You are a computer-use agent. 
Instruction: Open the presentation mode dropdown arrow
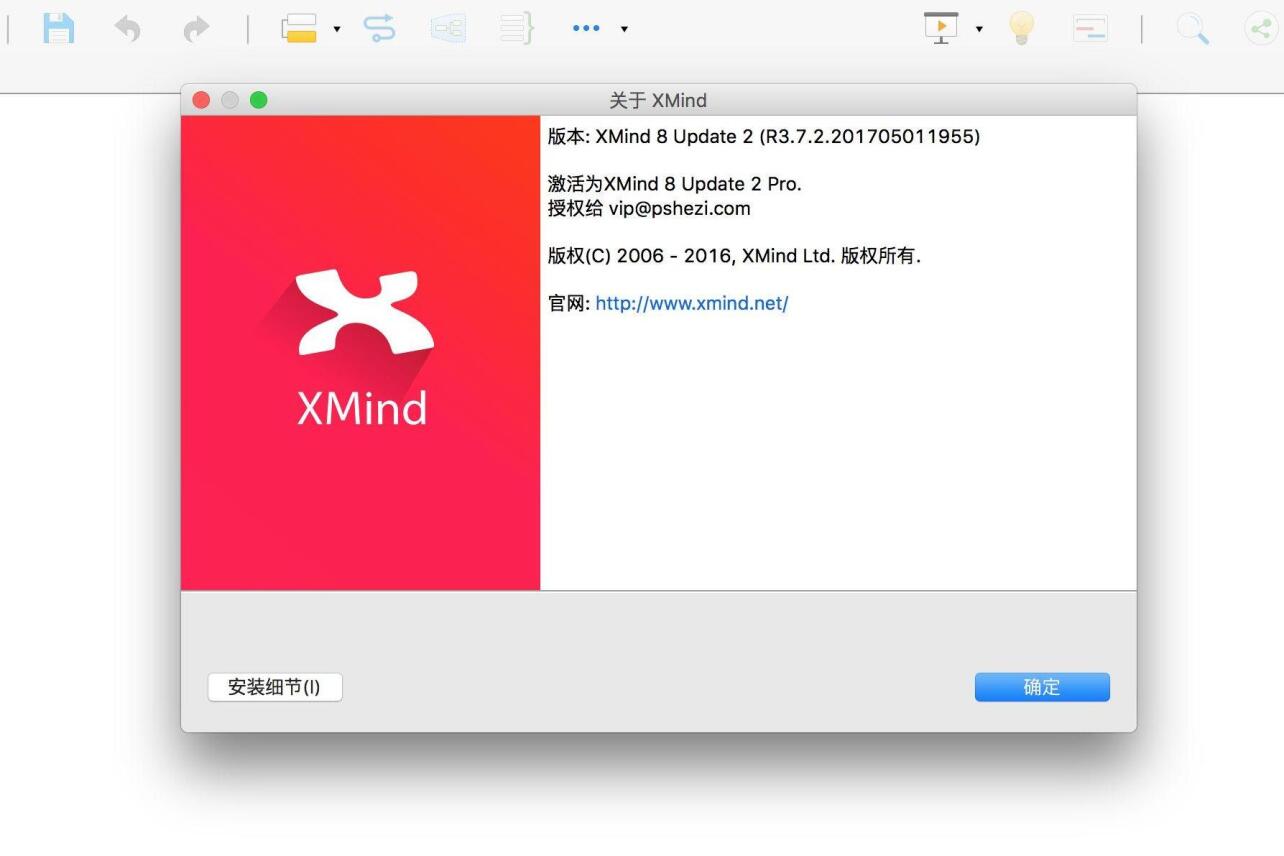(x=979, y=30)
